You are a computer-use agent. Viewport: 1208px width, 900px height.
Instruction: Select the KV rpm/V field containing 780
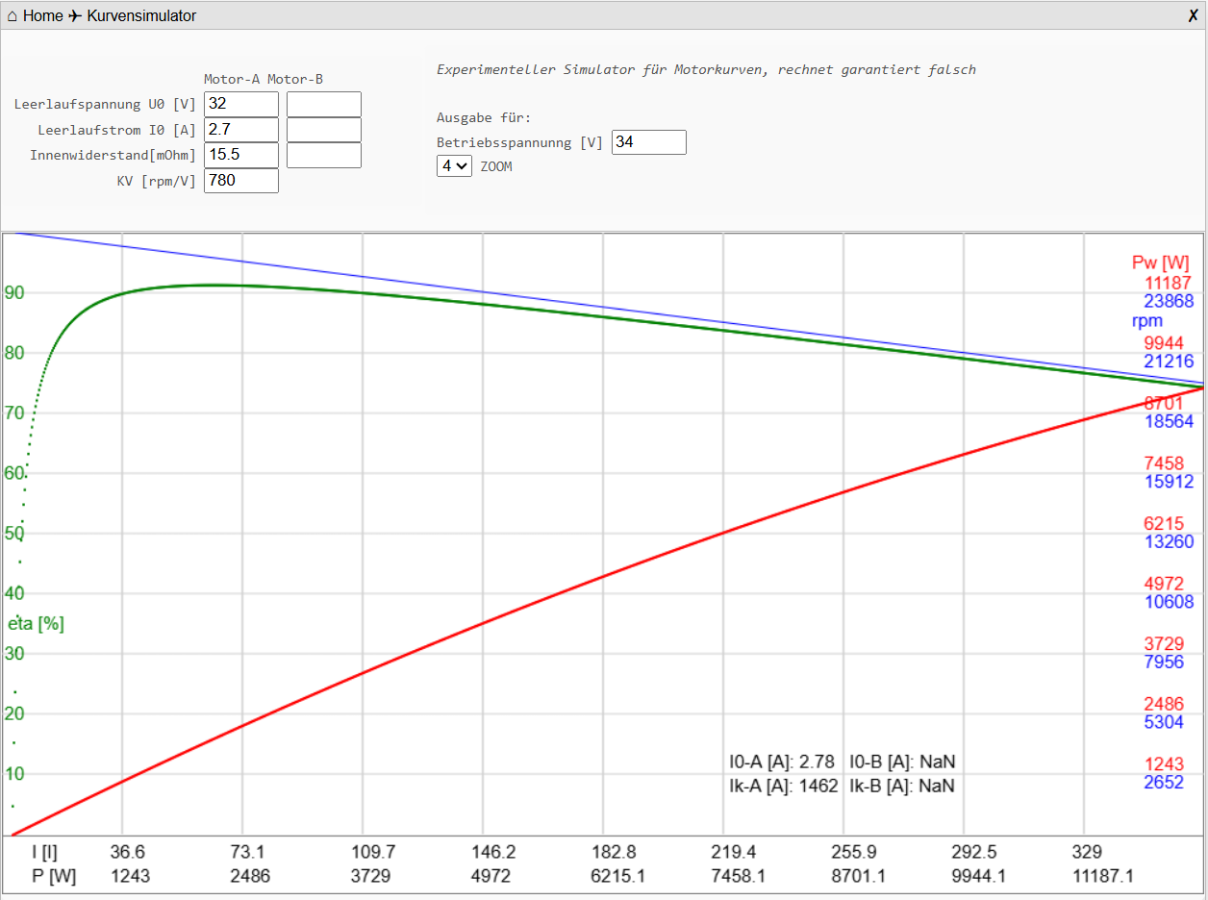tap(241, 180)
